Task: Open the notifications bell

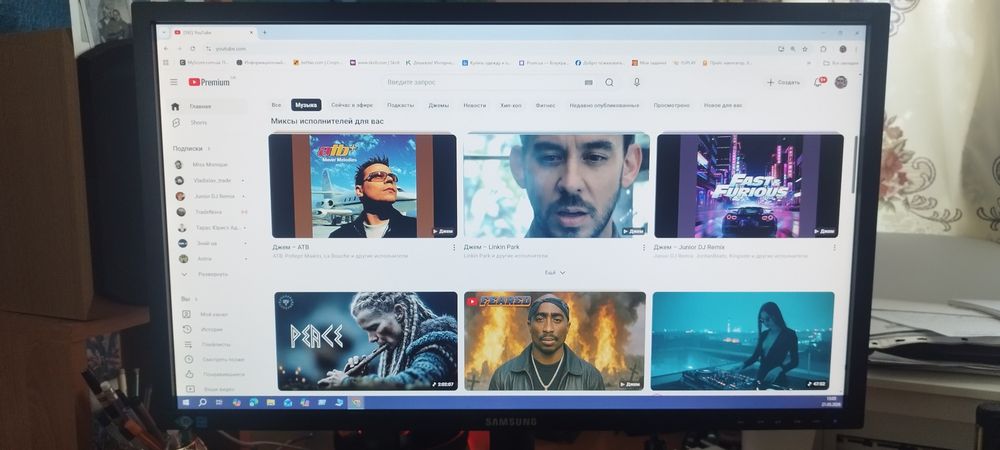Action: [818, 82]
